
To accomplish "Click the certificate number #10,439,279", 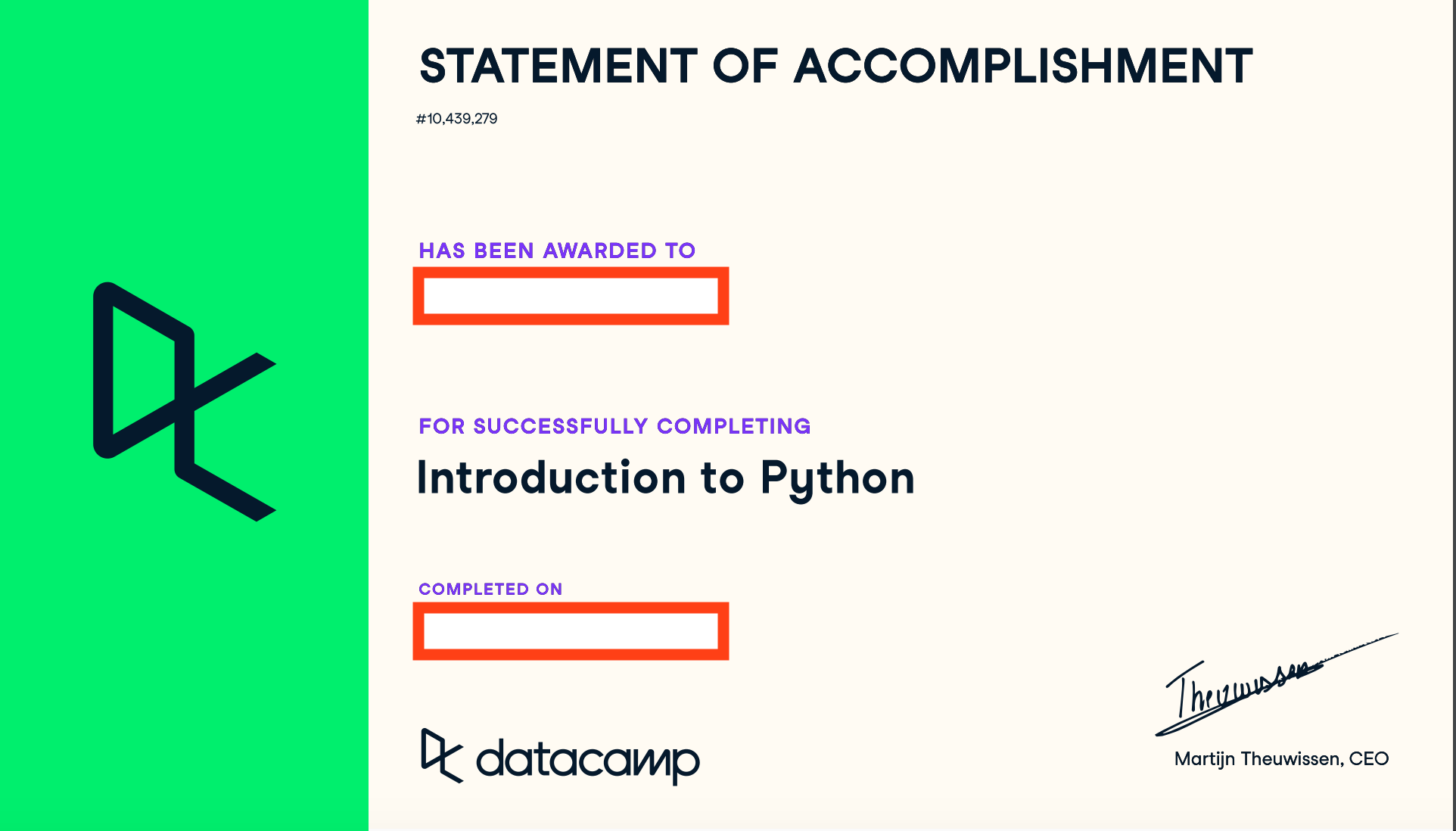I will click(456, 119).
